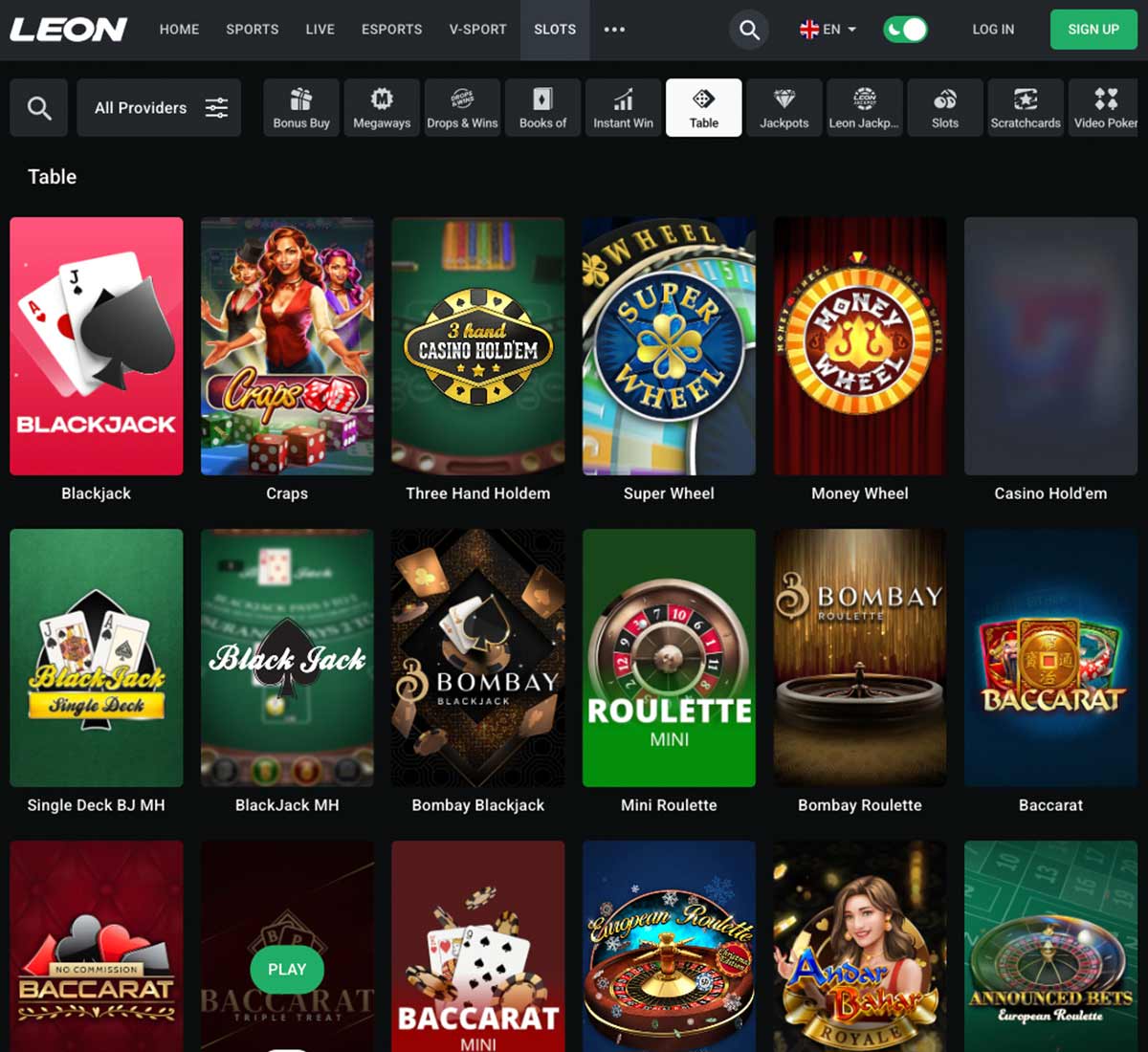Image resolution: width=1148 pixels, height=1052 pixels.
Task: Click the 'Blackjack' game title text
Action: pos(96,493)
